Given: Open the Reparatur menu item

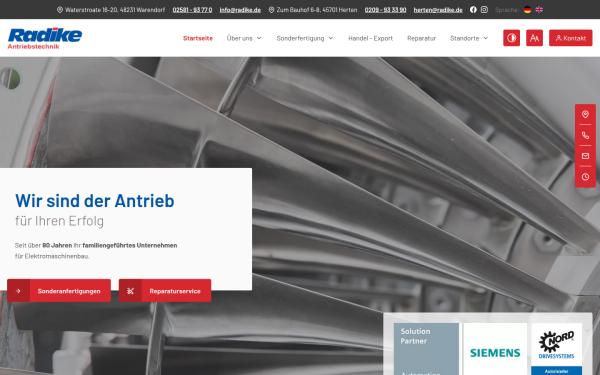Looking at the screenshot, I should point(421,38).
